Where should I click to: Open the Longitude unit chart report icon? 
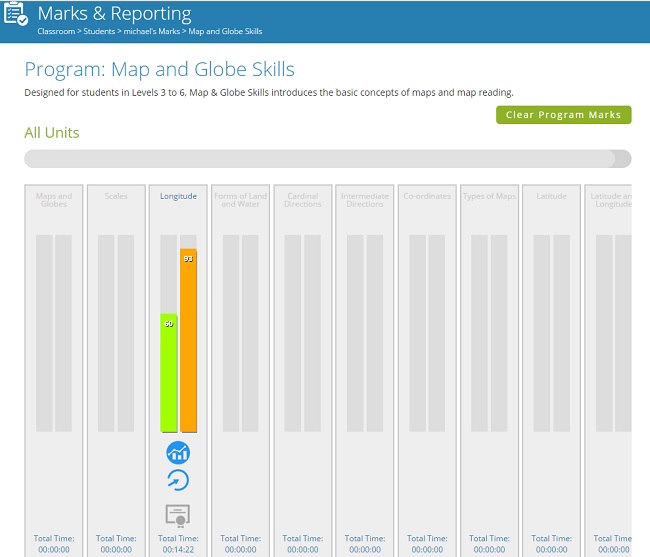tap(177, 453)
